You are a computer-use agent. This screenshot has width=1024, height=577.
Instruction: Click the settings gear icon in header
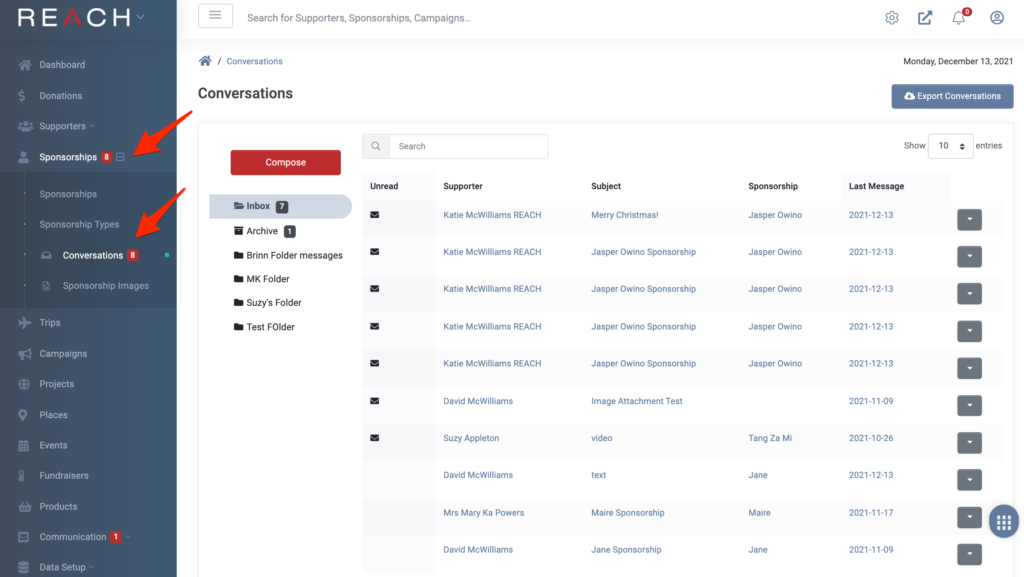892,18
